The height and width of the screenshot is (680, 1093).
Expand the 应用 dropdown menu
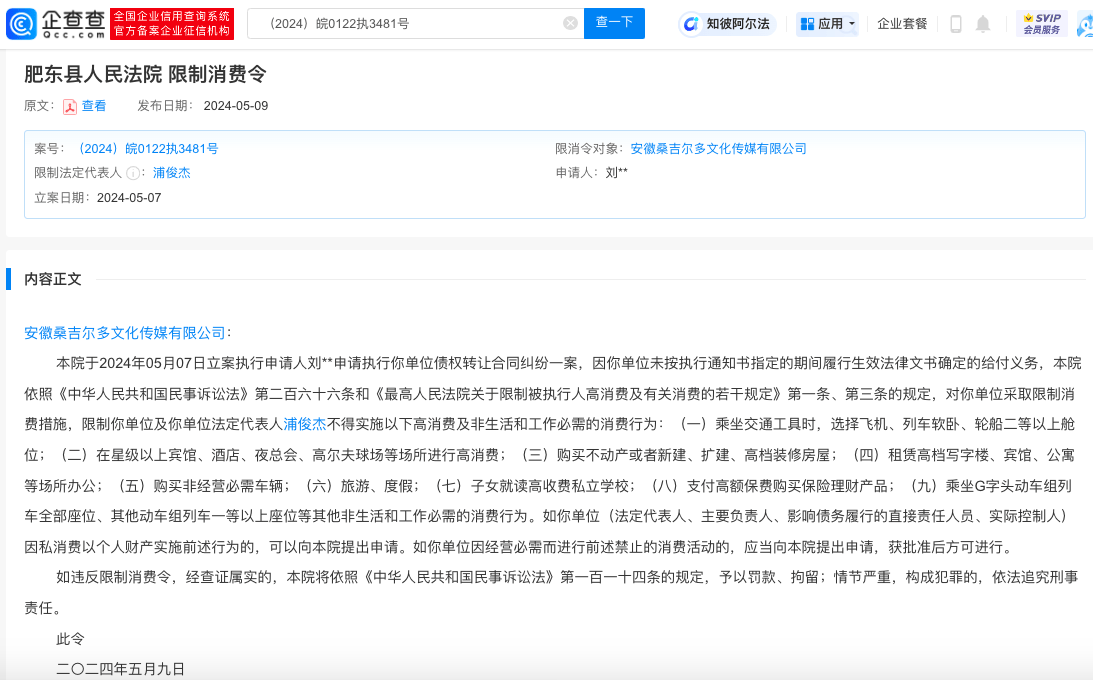[827, 24]
